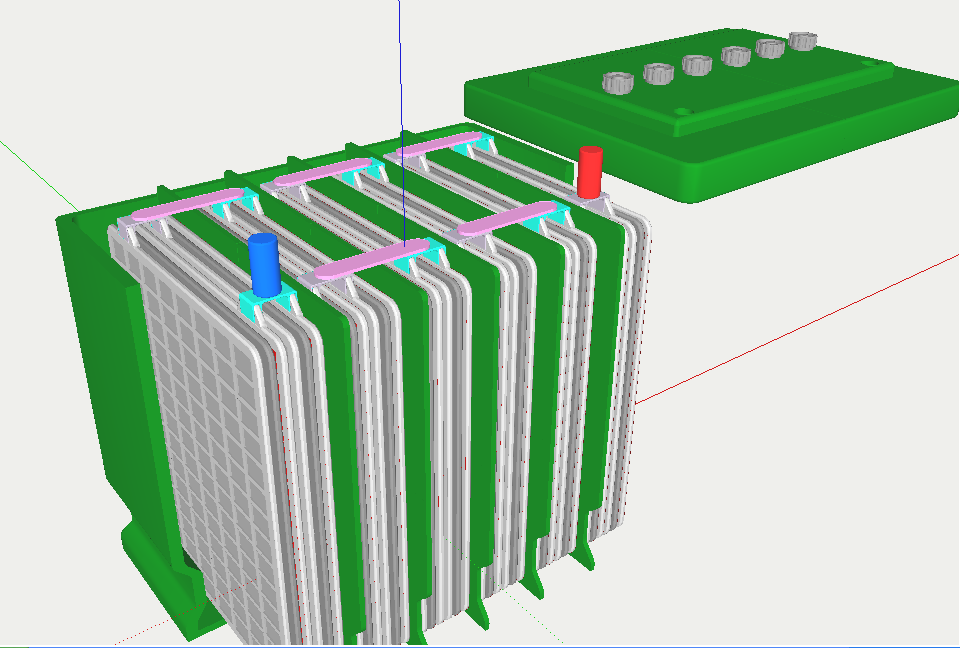Image resolution: width=960 pixels, height=648 pixels.
Task: Click the red cylindrical battery terminal
Action: pos(590,172)
